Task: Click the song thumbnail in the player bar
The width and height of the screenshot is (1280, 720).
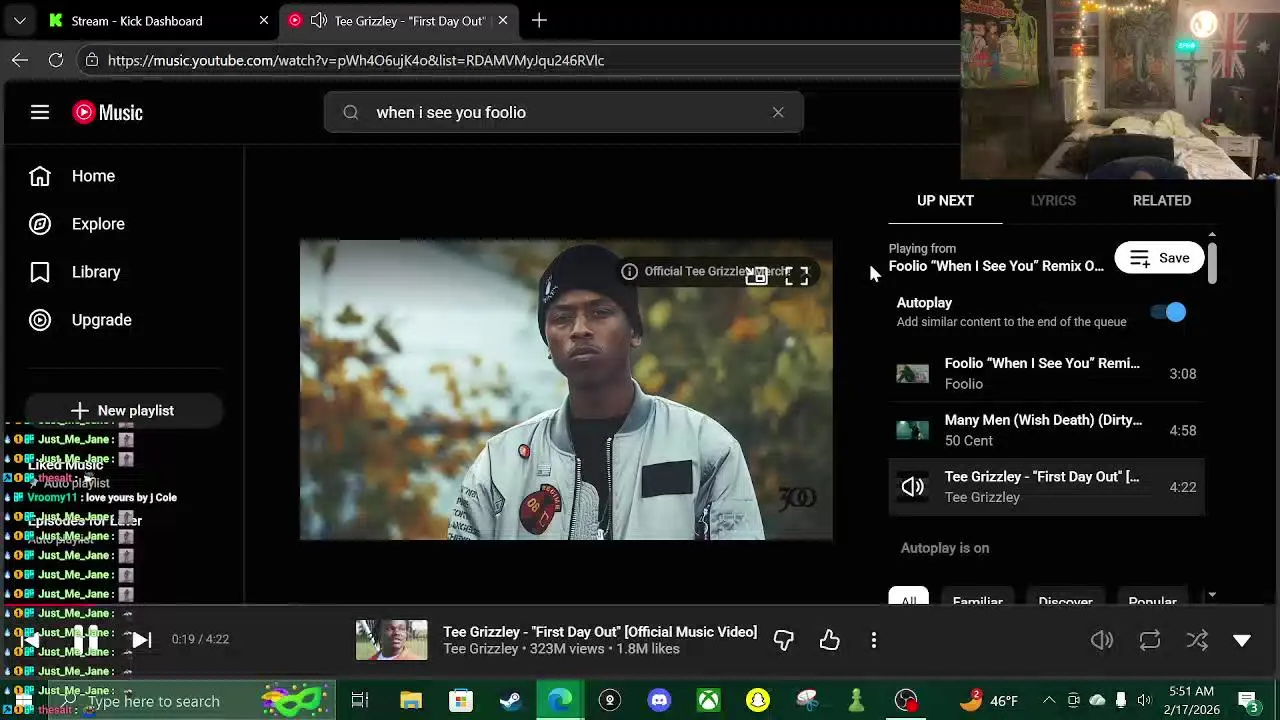Action: tap(391, 640)
